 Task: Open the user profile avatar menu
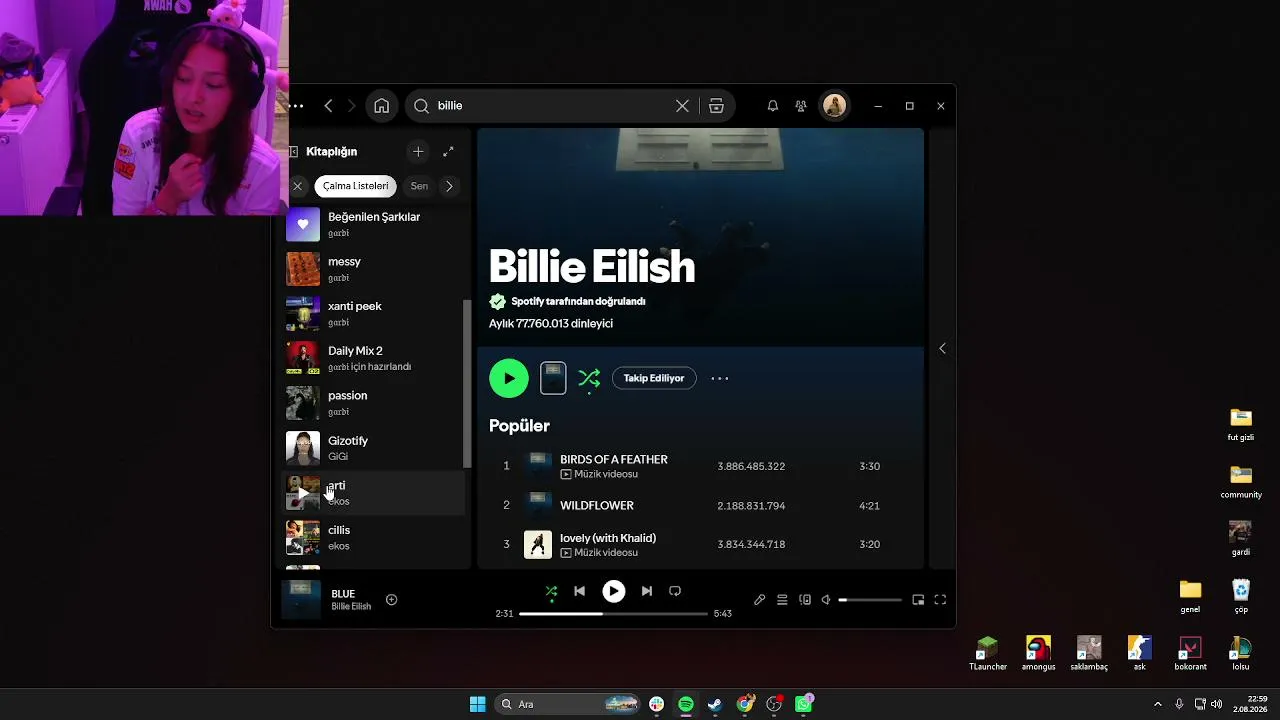834,106
